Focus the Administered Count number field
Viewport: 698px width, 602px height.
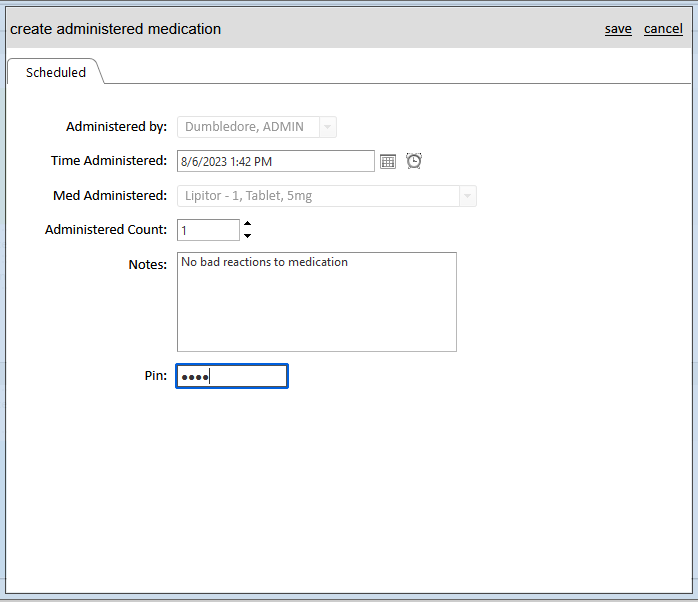click(x=208, y=230)
